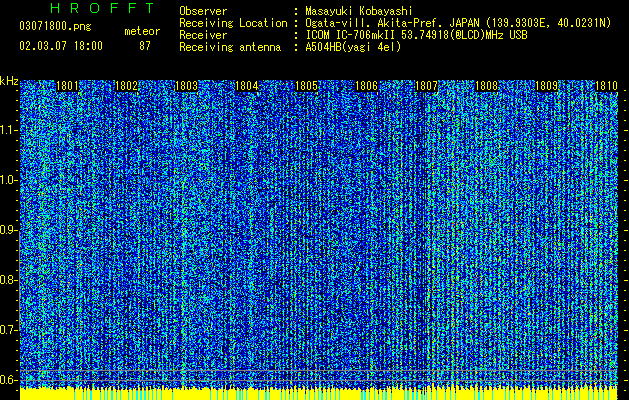Click the 0.7 frequency axis label
The width and height of the screenshot is (629, 400).
8,330
